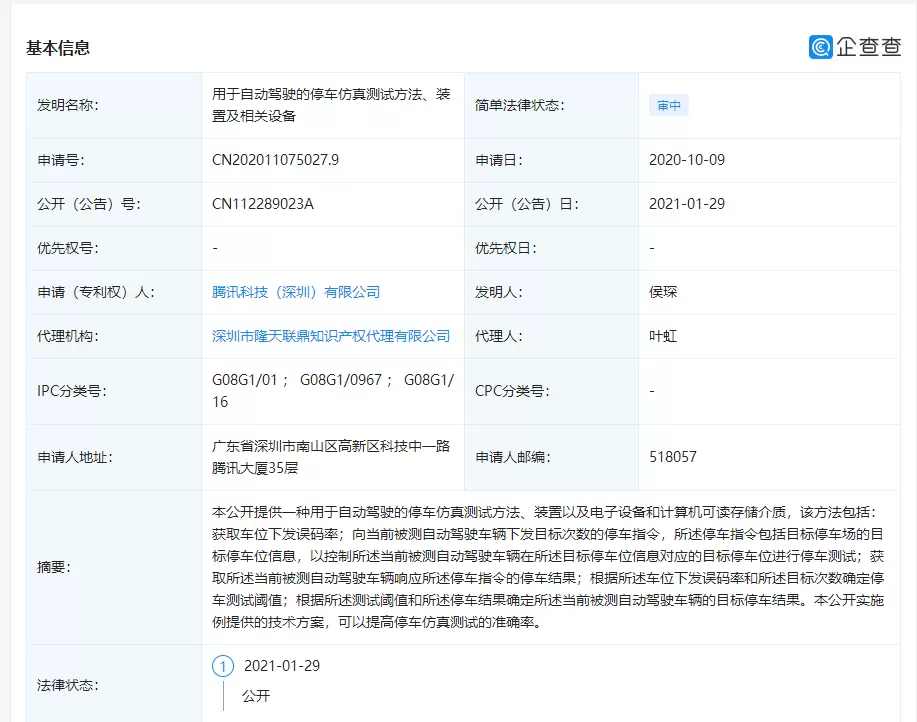Click the 2021-01-29 date in legal status timeline
917x722 pixels.
281,666
